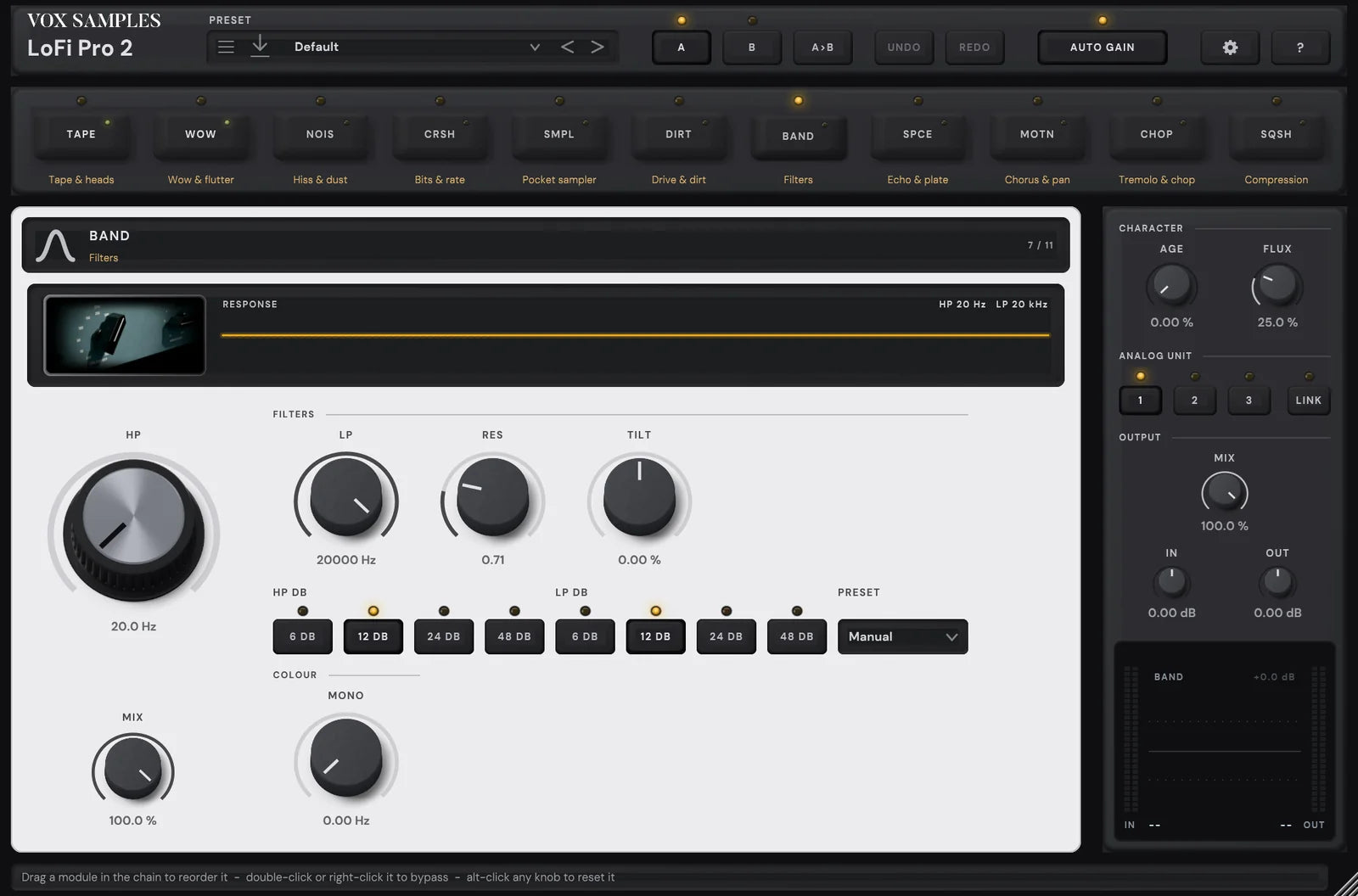Set HP slope to 24 DB
This screenshot has width=1358, height=896.
444,636
